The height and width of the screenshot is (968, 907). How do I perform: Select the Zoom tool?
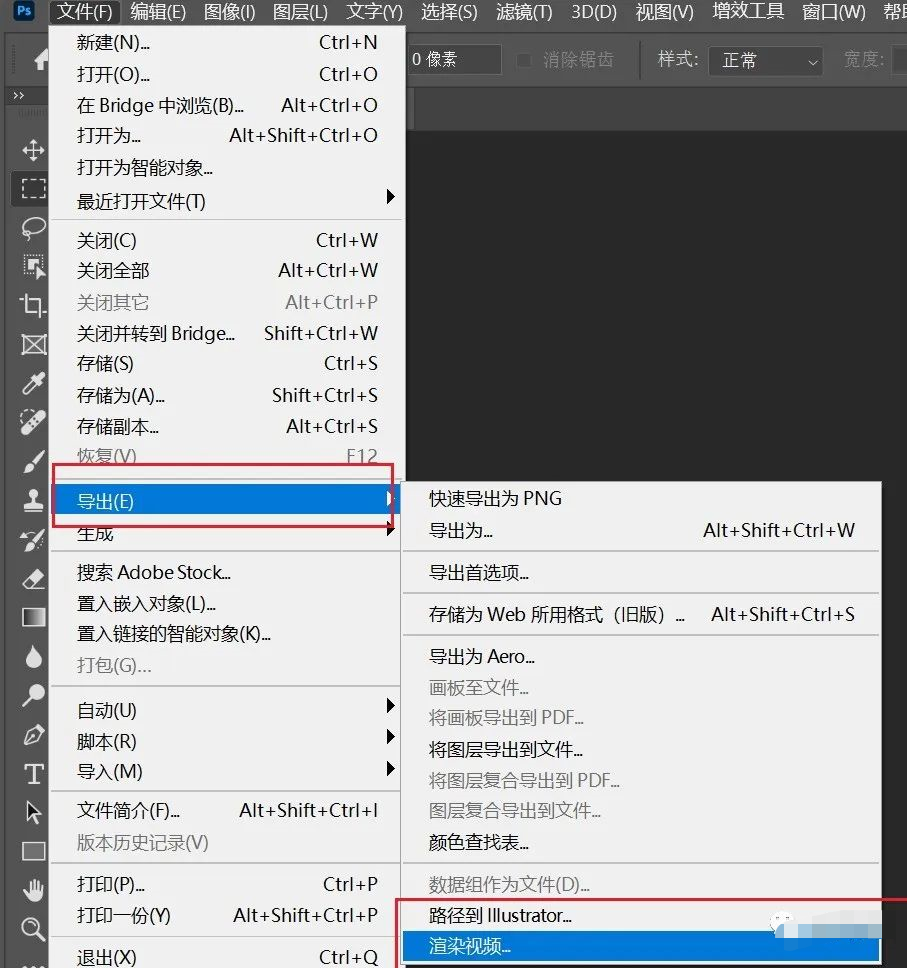click(x=33, y=928)
